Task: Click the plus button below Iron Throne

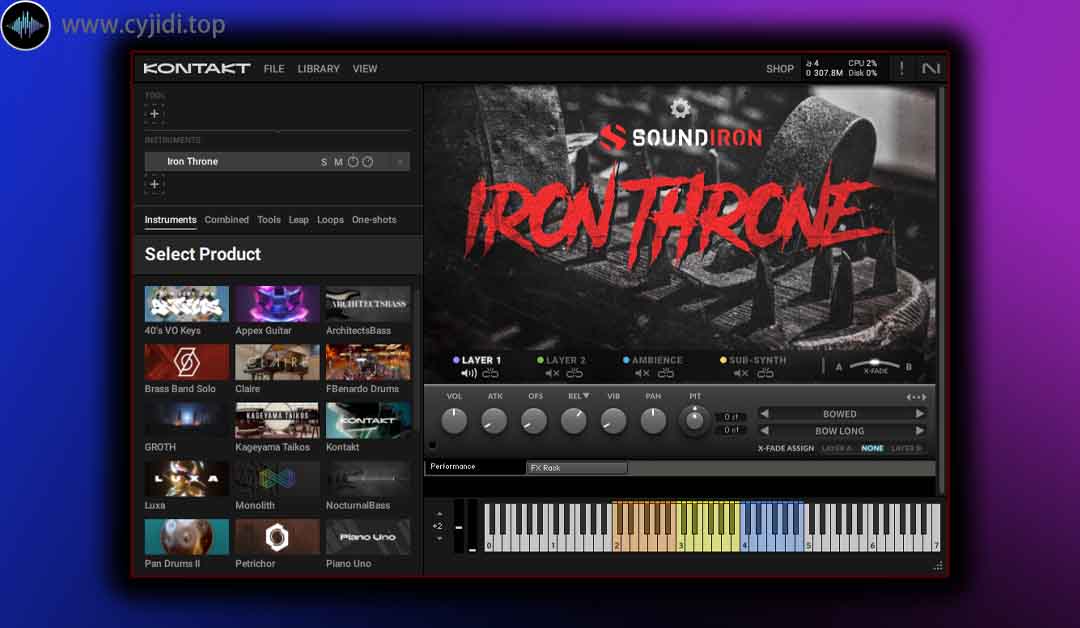Action: pyautogui.click(x=154, y=184)
